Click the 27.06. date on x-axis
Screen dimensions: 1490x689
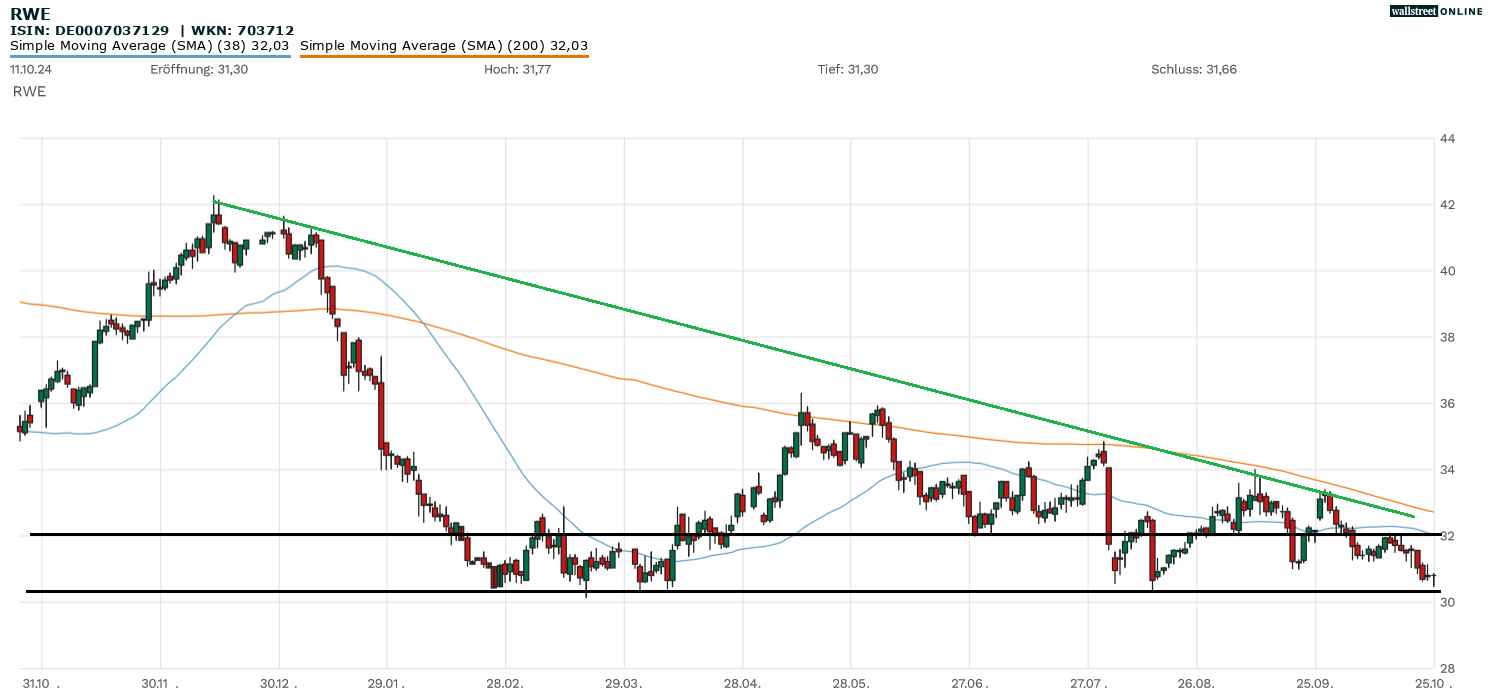969,681
